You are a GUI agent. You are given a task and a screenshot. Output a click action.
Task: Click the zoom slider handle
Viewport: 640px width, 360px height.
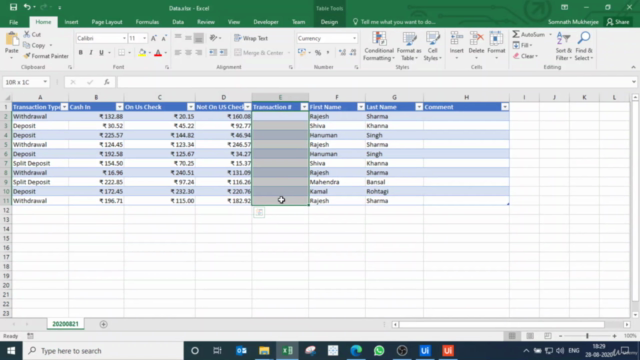click(x=587, y=336)
